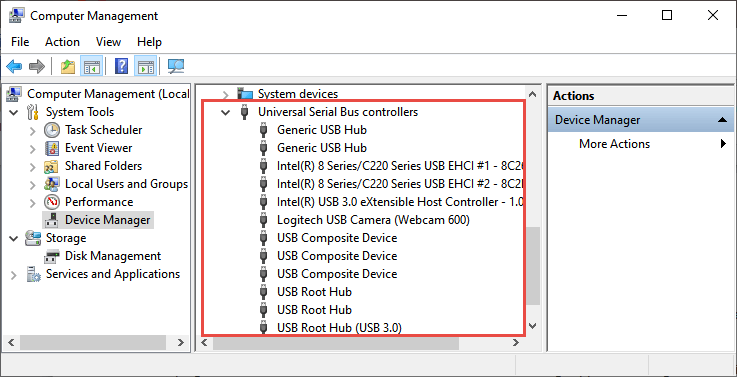Click the Disk Management icon
Image resolution: width=737 pixels, height=377 pixels.
coord(52,257)
